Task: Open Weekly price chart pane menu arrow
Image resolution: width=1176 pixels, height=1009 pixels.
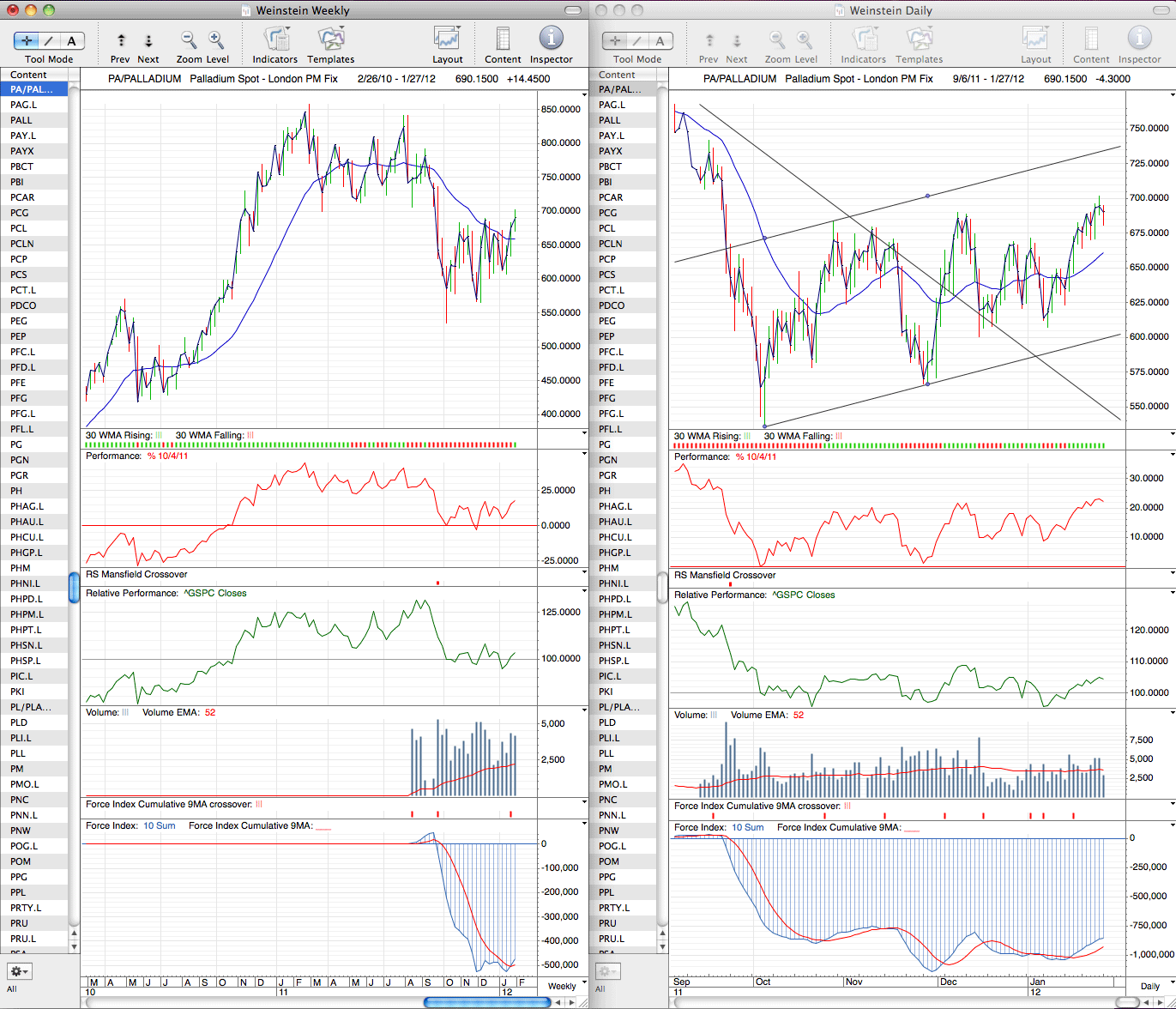Action: click(x=584, y=95)
